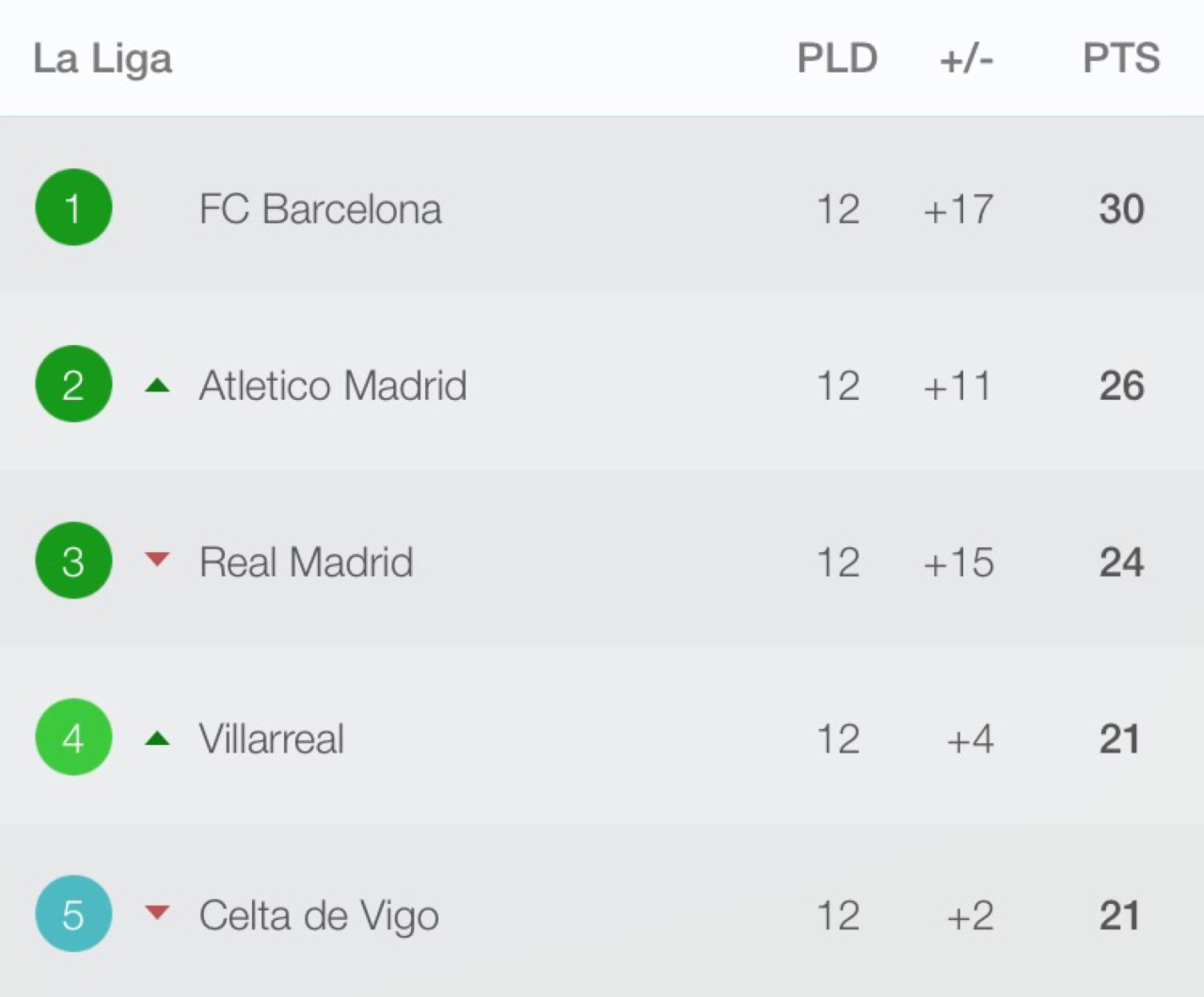Click the teal position 5 badge
The image size is (1204, 997).
tap(73, 914)
